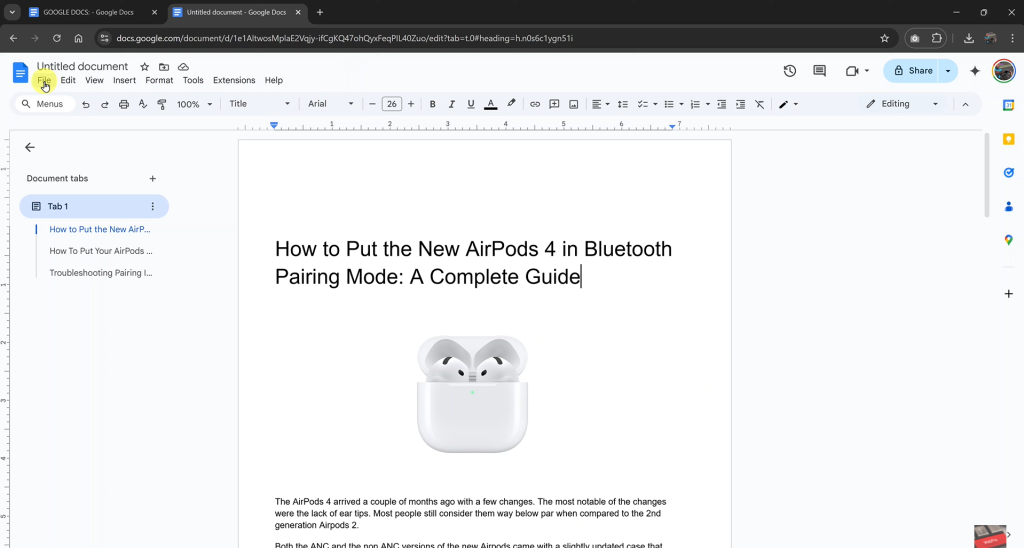This screenshot has width=1024, height=548.
Task: Open the Insert menu
Action: point(124,80)
